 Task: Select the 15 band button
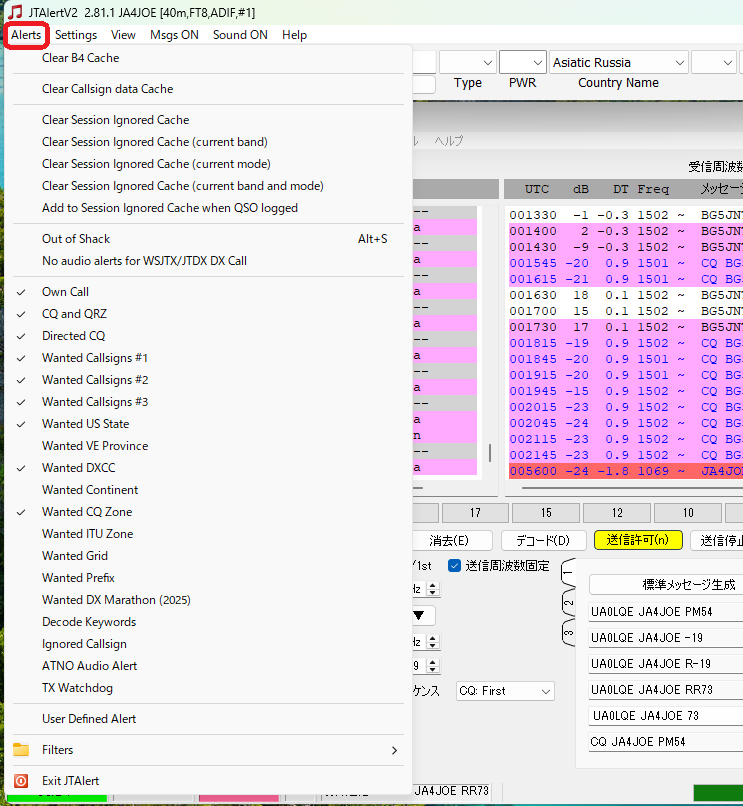(x=546, y=513)
